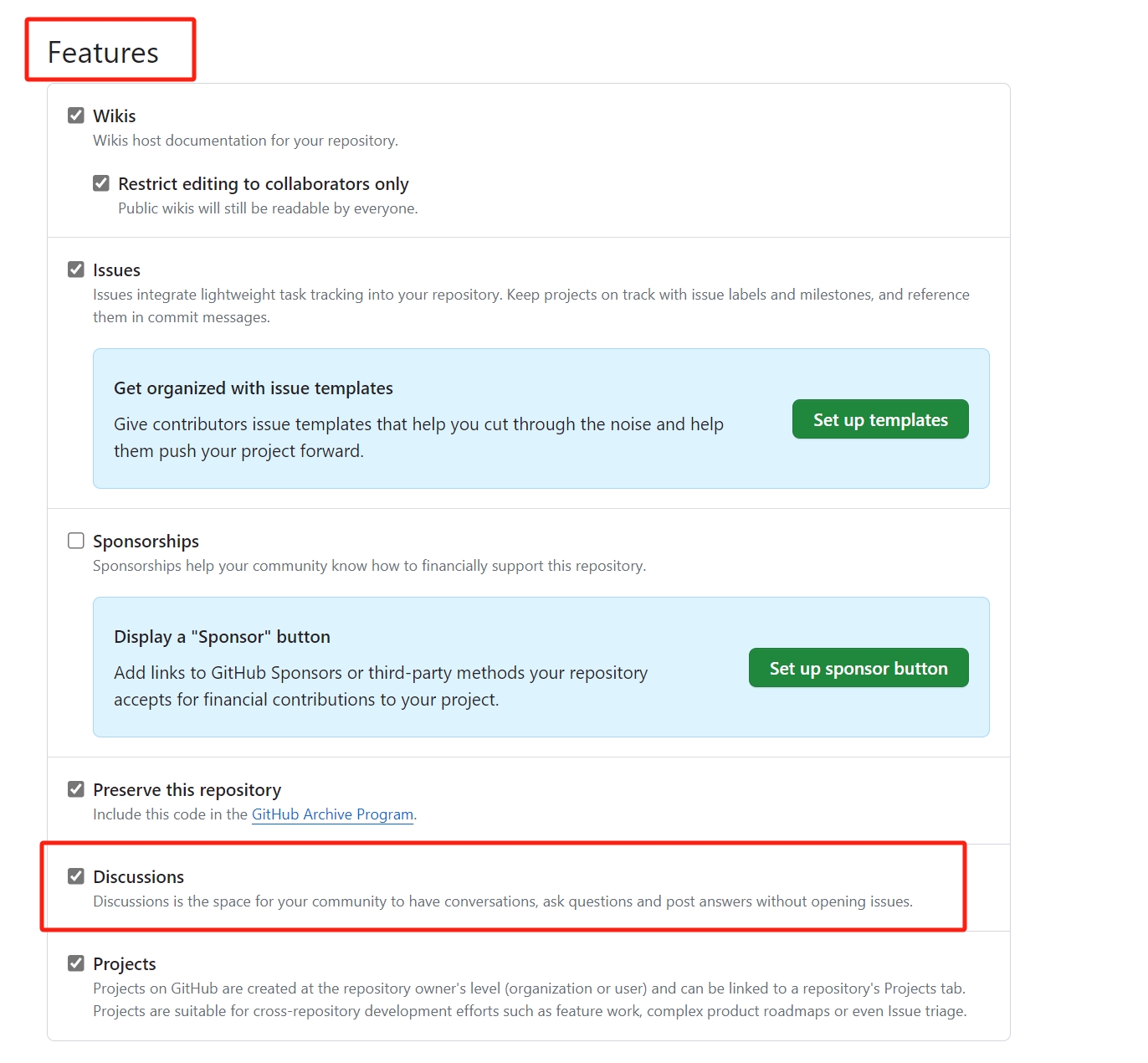
Task: Uncheck the Wikis checkbox
Action: pos(76,116)
